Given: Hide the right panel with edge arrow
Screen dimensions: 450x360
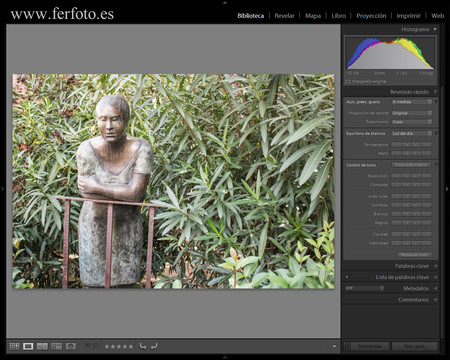Looking at the screenshot, I should (447, 189).
